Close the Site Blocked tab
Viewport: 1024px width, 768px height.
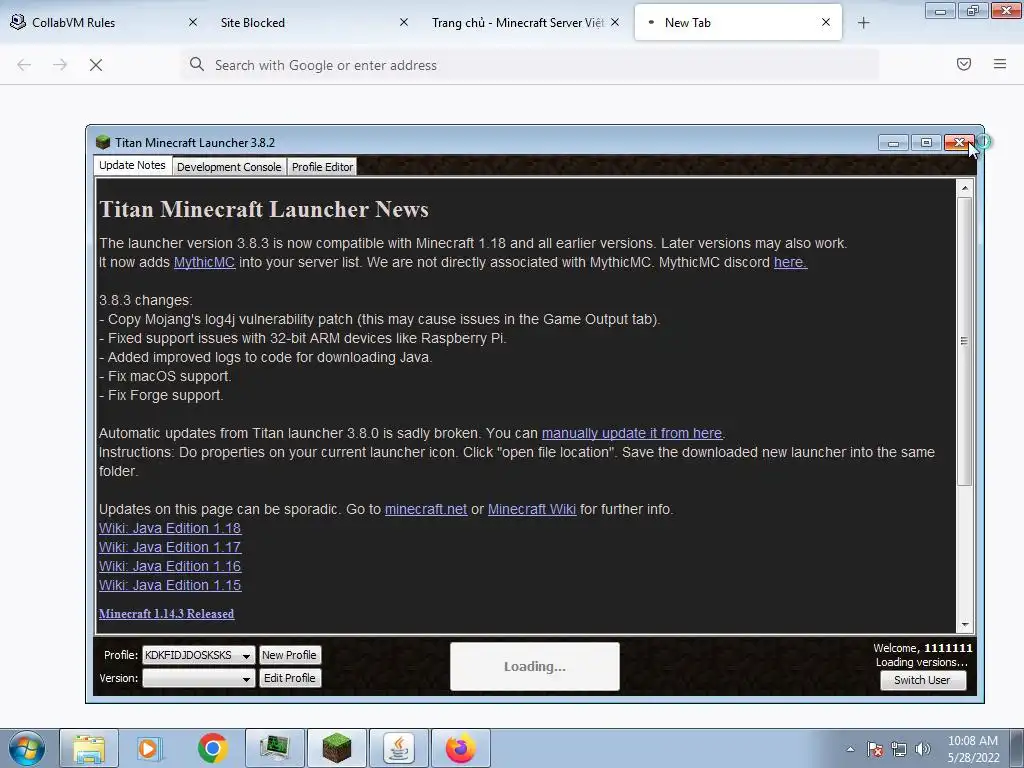pyautogui.click(x=404, y=22)
